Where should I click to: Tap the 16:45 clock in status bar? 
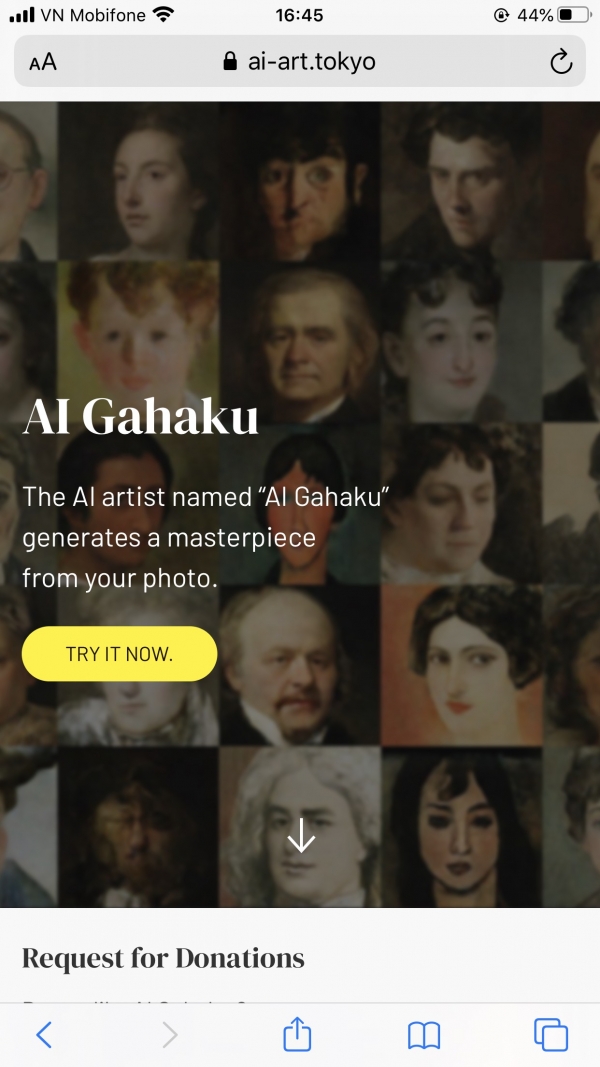tap(299, 15)
